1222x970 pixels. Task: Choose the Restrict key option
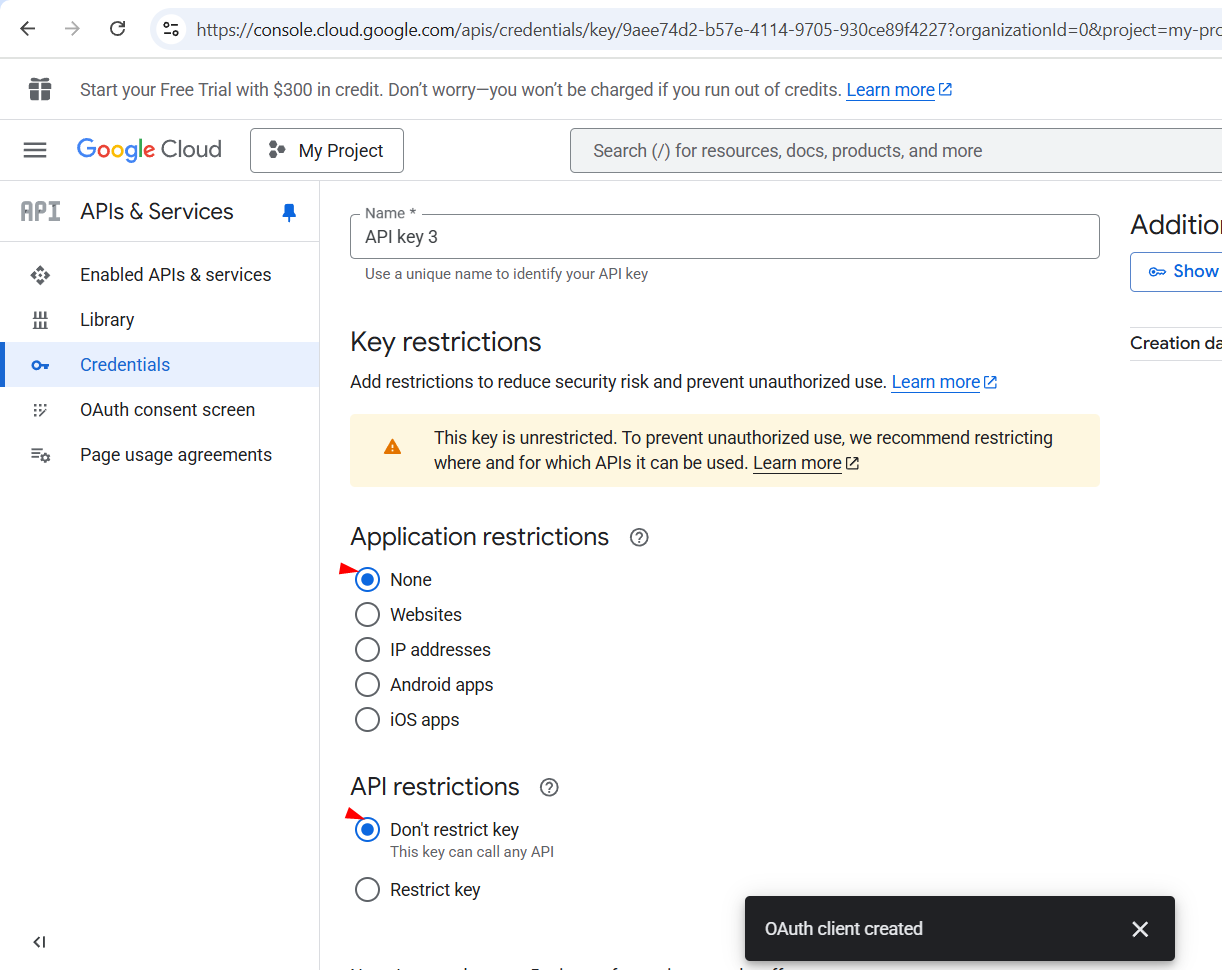pyautogui.click(x=368, y=890)
